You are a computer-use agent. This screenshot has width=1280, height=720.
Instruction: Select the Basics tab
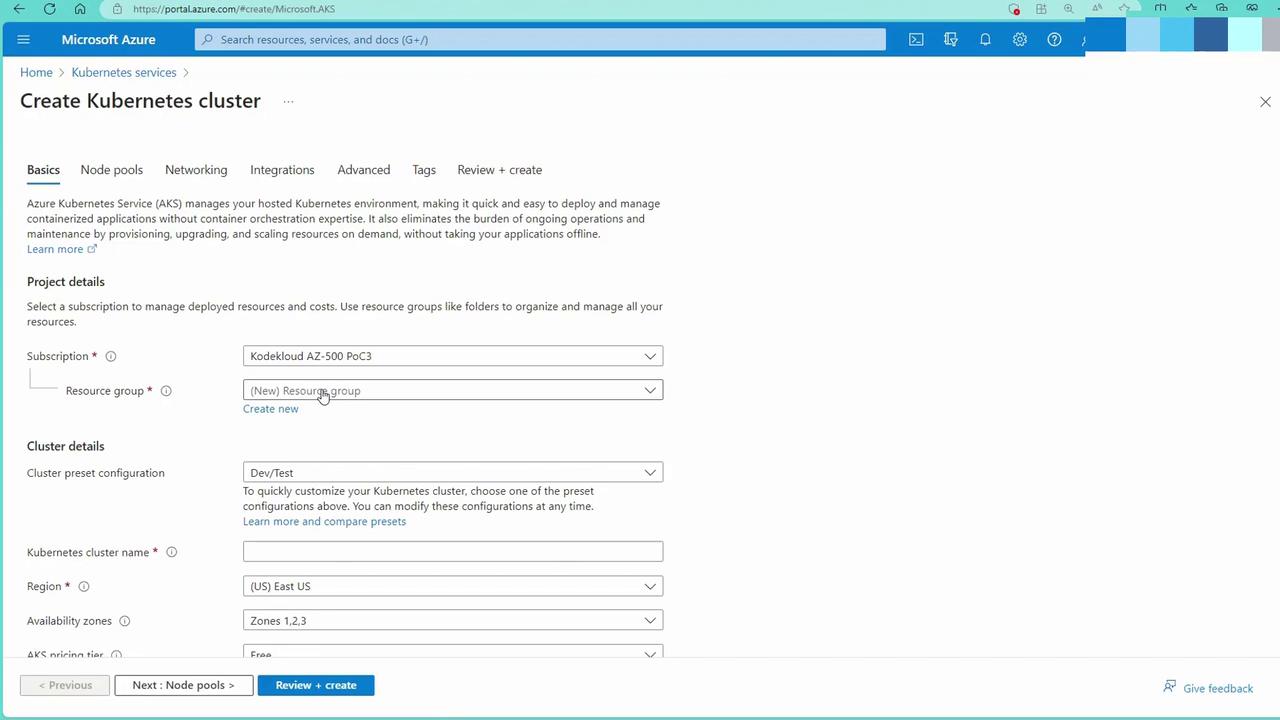tap(43, 170)
